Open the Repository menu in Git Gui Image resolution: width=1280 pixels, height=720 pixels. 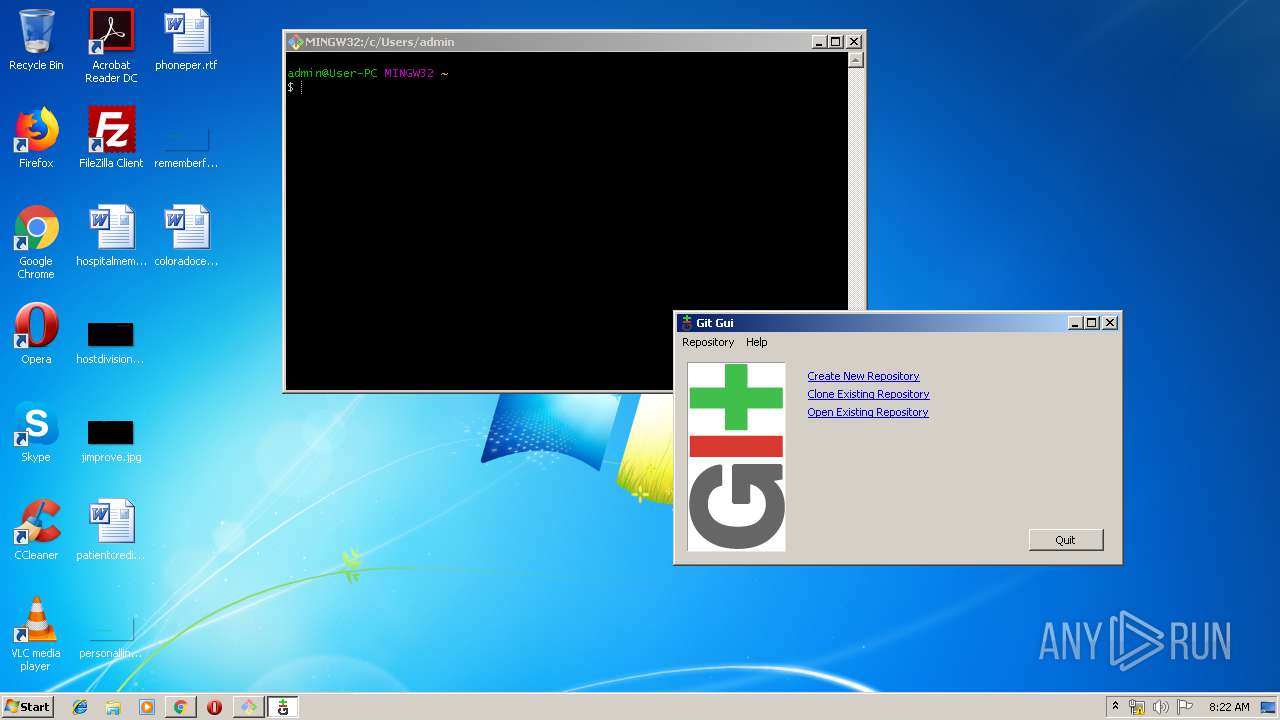(x=708, y=342)
